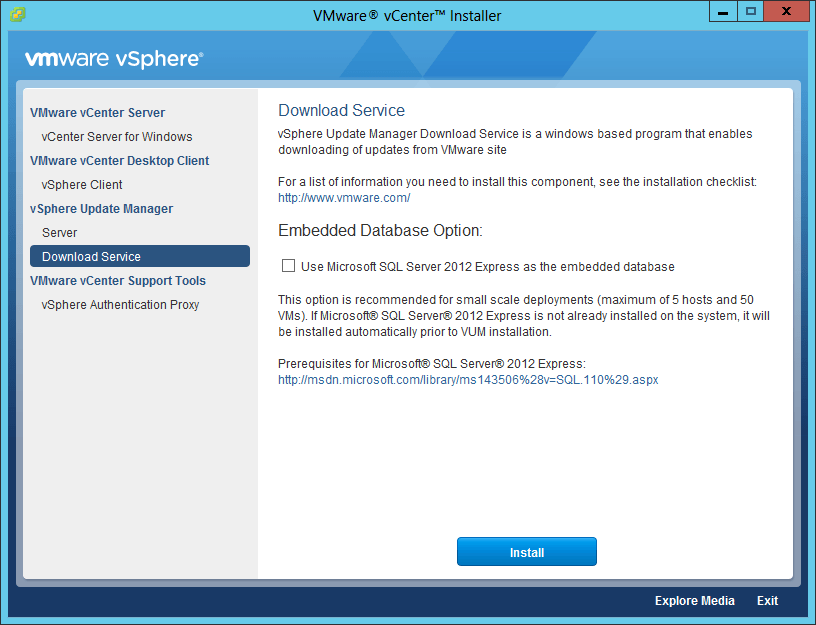Click Exit to leave the installer
The height and width of the screenshot is (625, 816).
767,601
